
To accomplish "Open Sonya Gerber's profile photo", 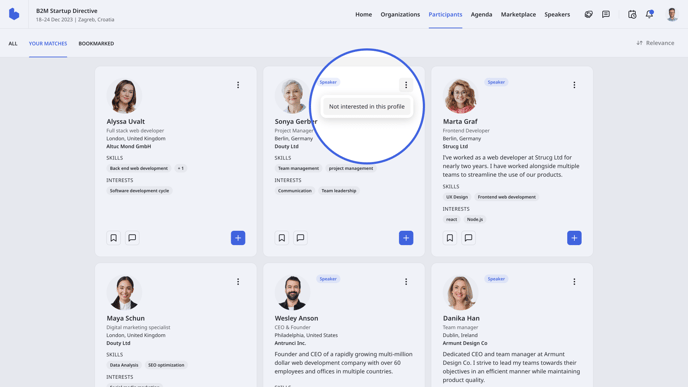I will pos(292,96).
